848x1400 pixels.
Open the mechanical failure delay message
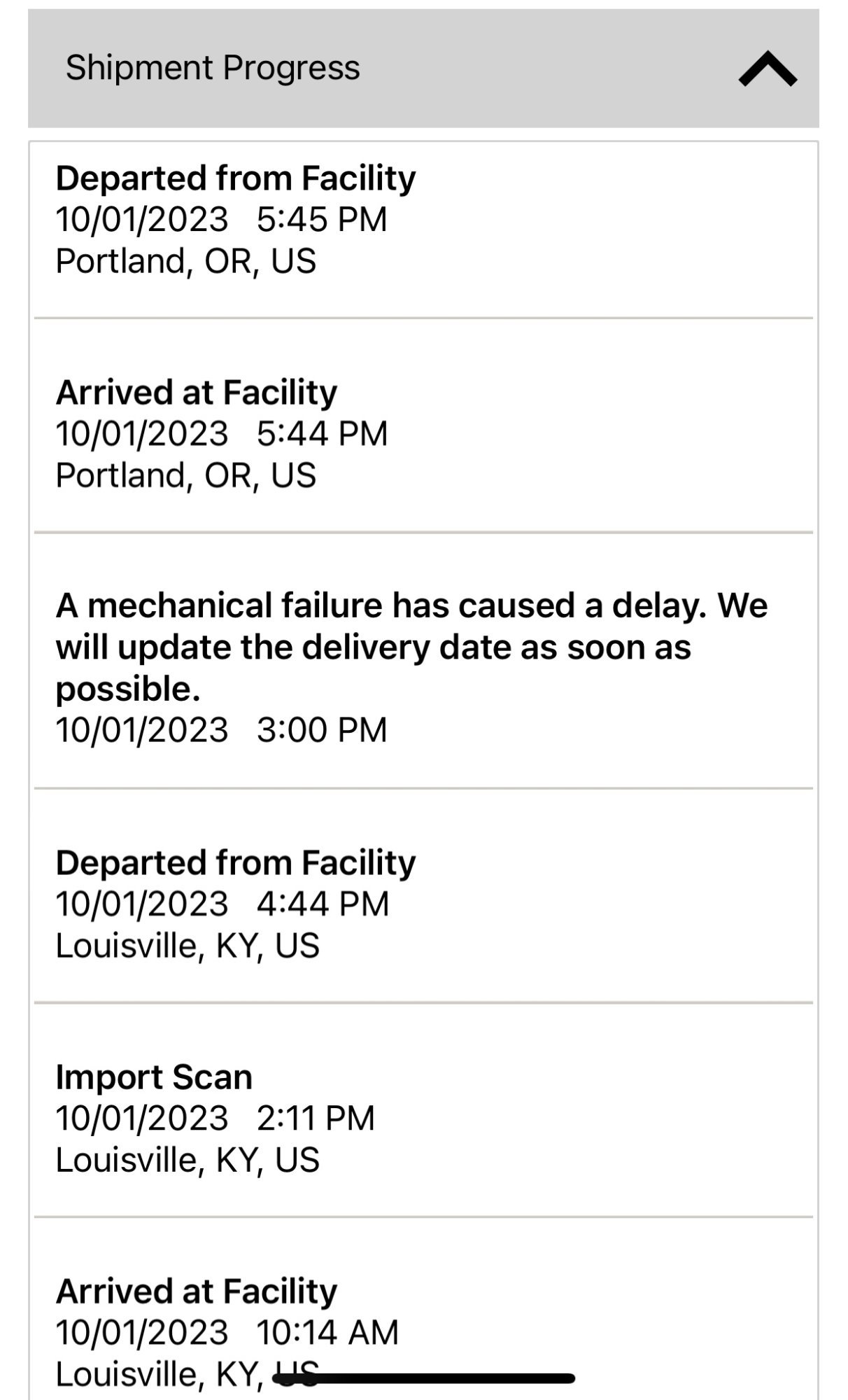(x=411, y=646)
